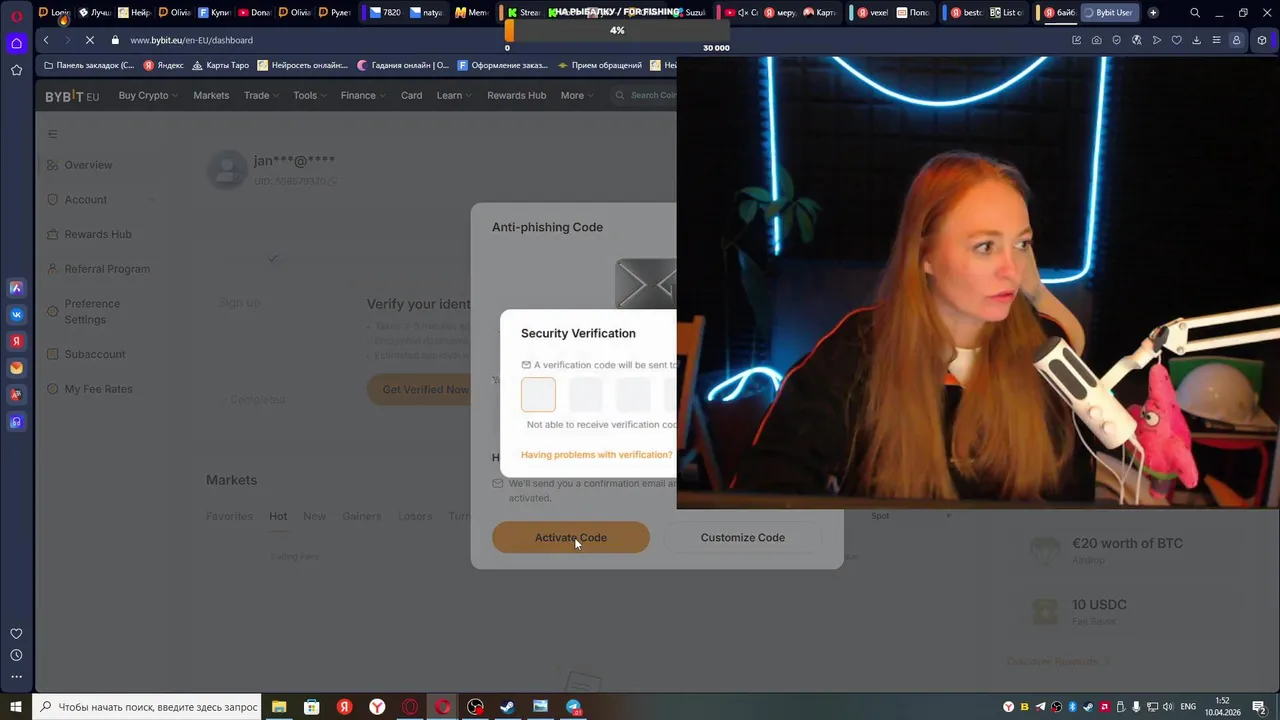The height and width of the screenshot is (720, 1280).
Task: Switch to the Favorites markets tab
Action: (x=229, y=516)
